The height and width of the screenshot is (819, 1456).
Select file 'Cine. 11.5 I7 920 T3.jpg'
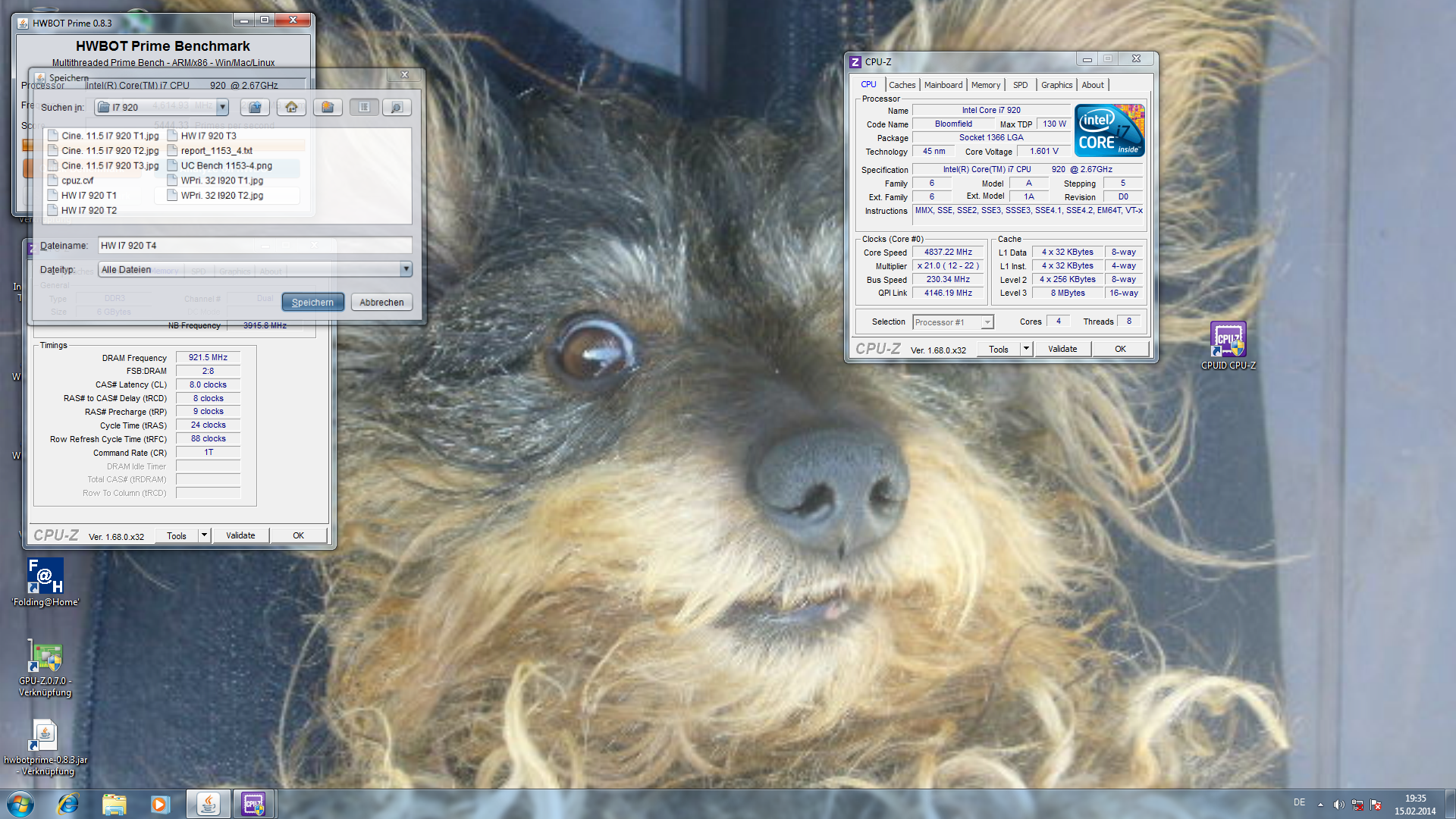click(103, 165)
